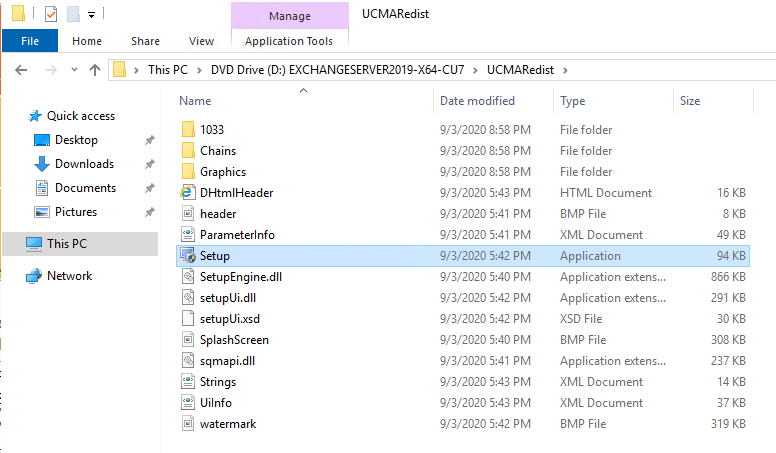Expand root chevron before This PC in address bar
The image size is (776, 453).
click(136, 70)
